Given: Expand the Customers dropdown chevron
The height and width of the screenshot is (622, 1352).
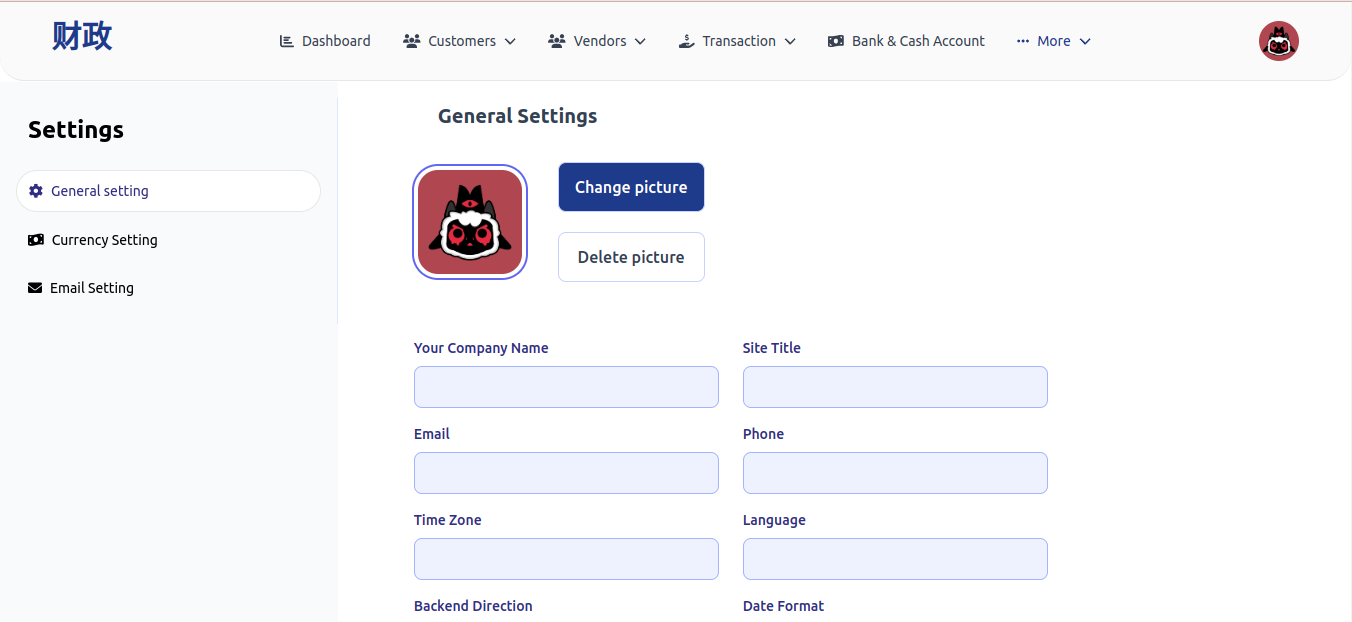Looking at the screenshot, I should click(510, 41).
